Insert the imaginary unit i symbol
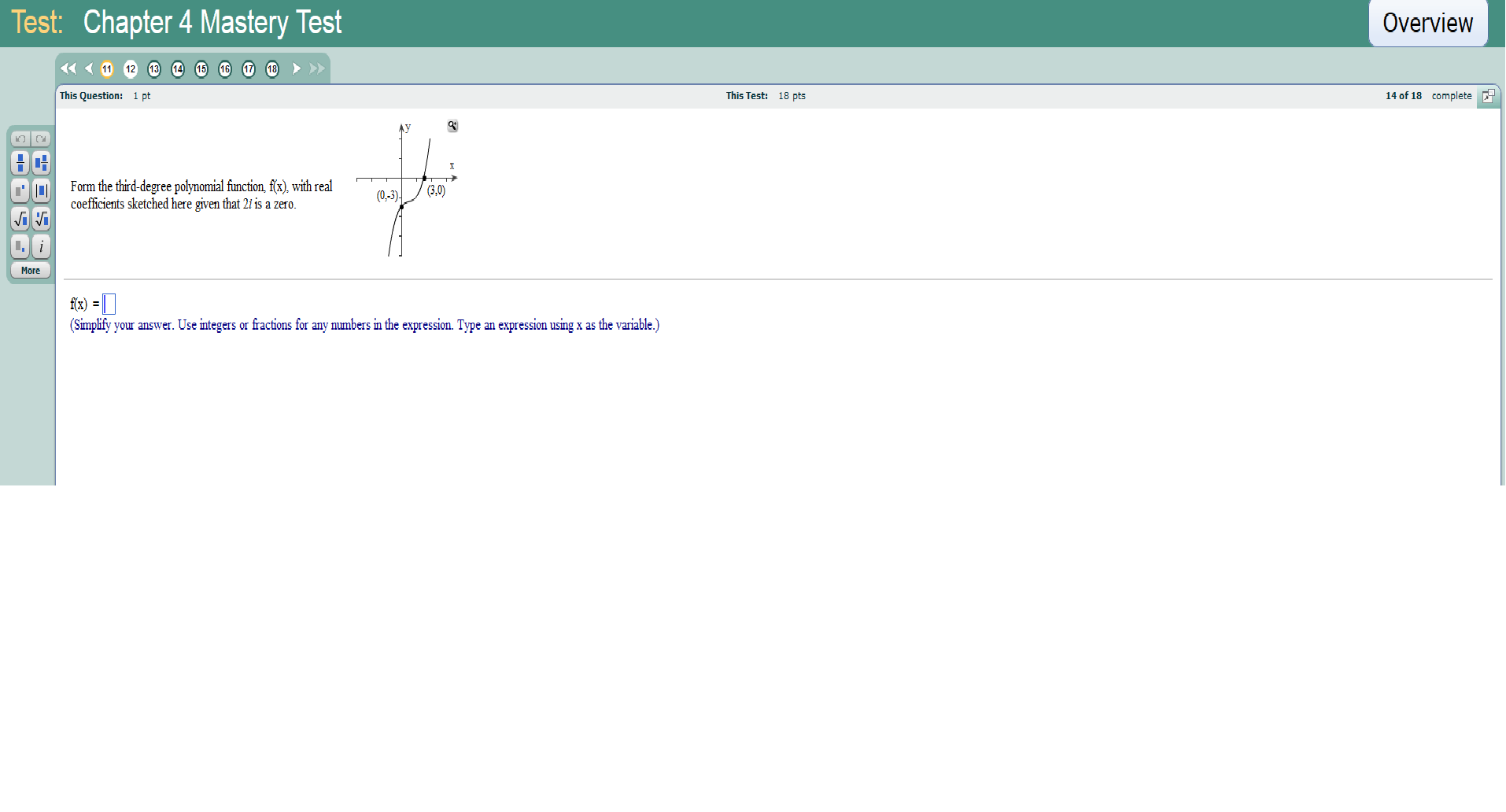Image resolution: width=1506 pixels, height=812 pixels. pyautogui.click(x=41, y=246)
